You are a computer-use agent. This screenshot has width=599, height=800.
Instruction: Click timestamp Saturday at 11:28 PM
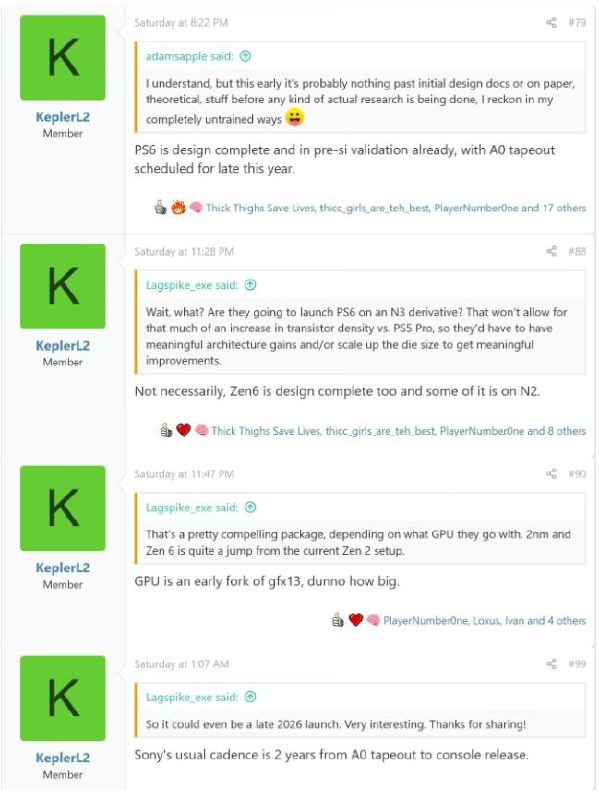click(x=184, y=251)
